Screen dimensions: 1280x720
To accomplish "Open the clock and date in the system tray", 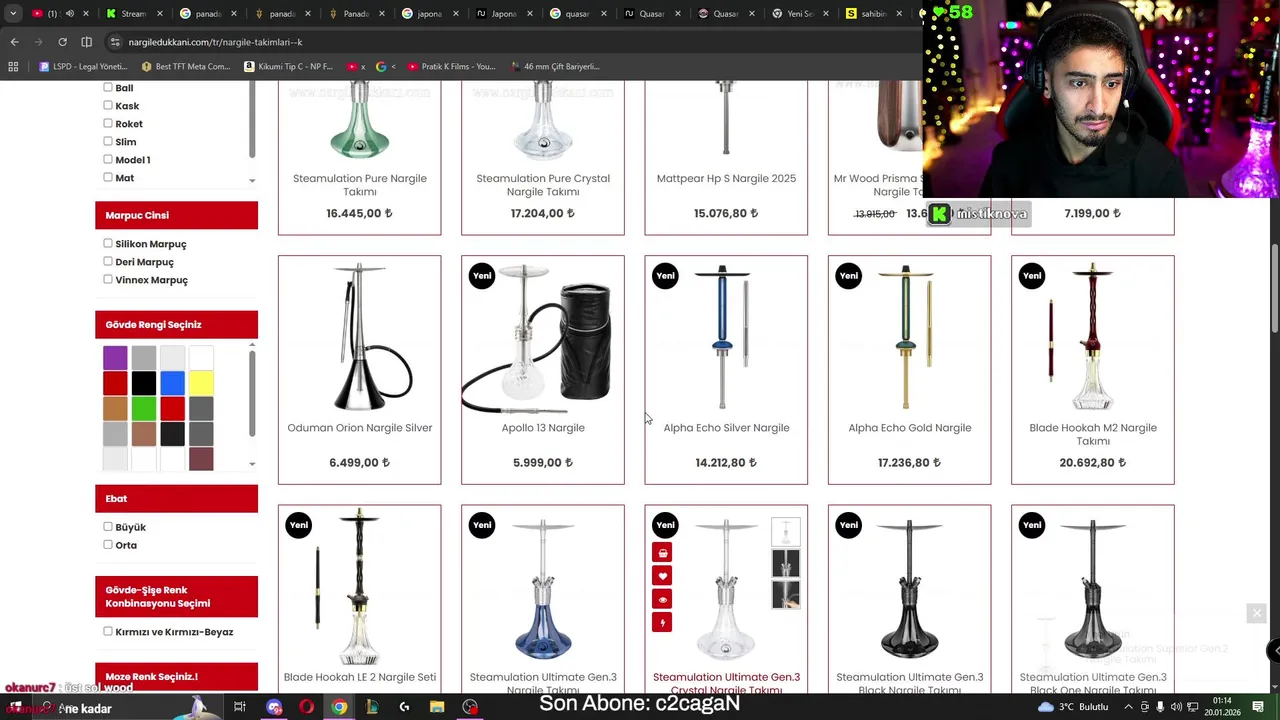I will click(1222, 707).
